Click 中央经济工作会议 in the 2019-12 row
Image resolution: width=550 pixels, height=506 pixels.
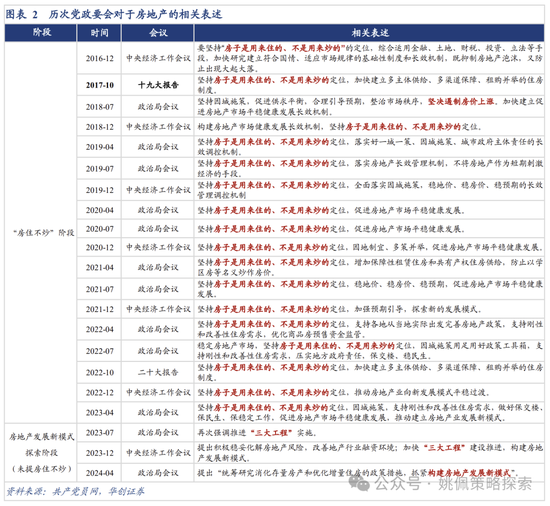(x=158, y=190)
